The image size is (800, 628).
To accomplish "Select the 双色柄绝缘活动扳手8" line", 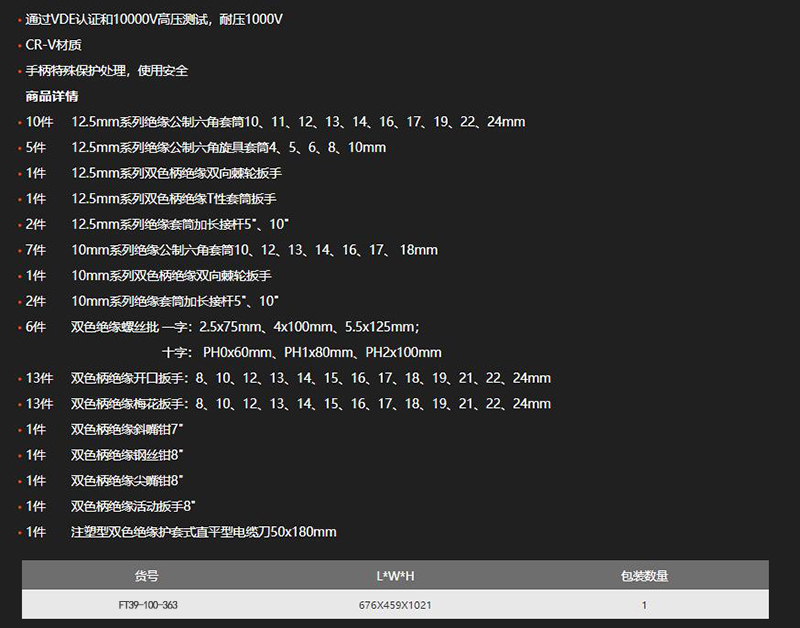I will coord(132,506).
